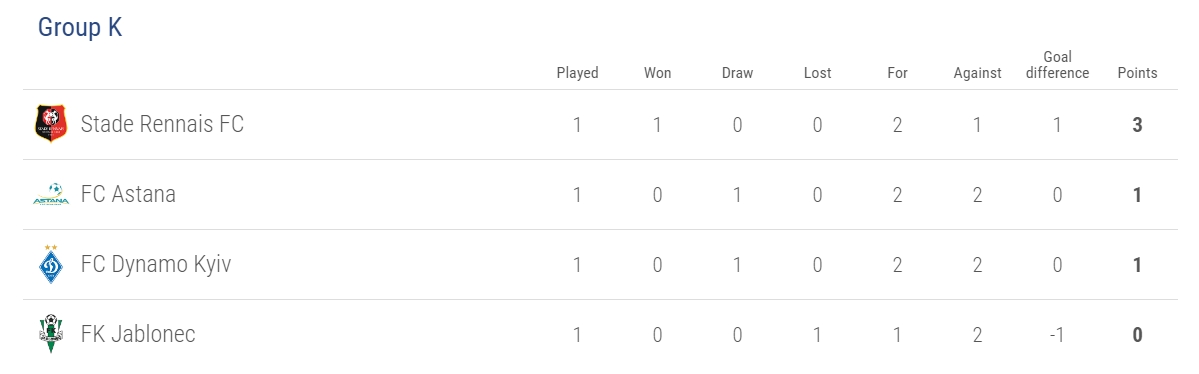Click the Against column header
Image resolution: width=1199 pixels, height=374 pixels.
[x=977, y=73]
